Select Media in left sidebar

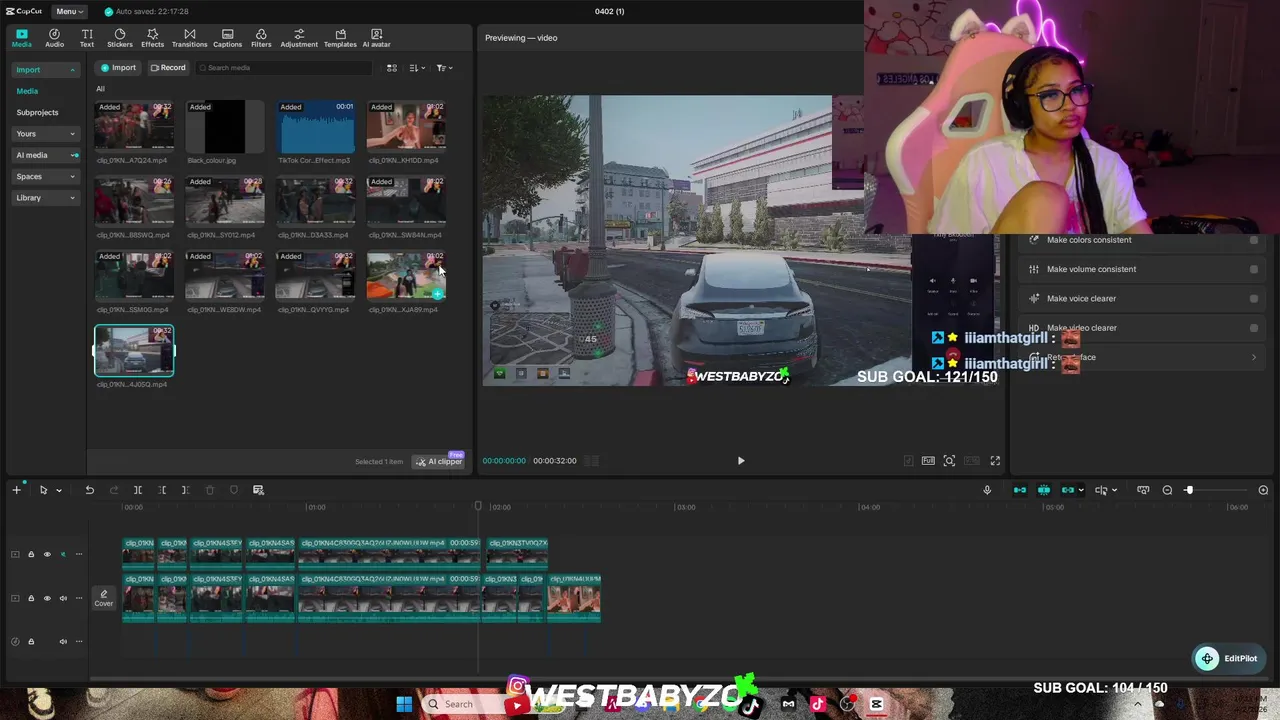coord(27,91)
